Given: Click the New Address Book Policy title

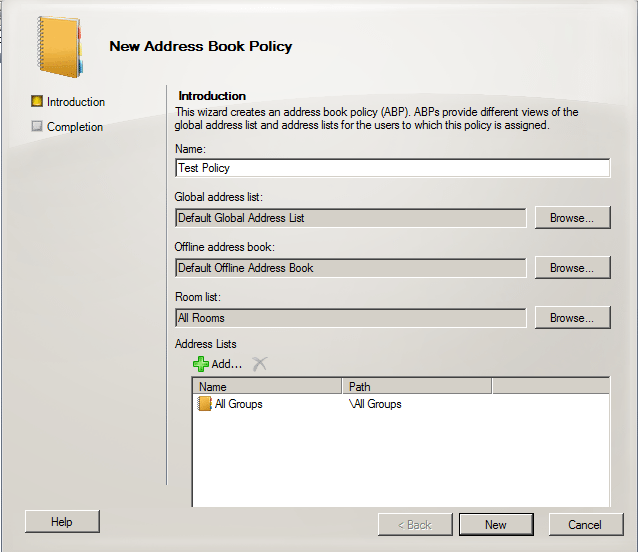Looking at the screenshot, I should coord(201,46).
